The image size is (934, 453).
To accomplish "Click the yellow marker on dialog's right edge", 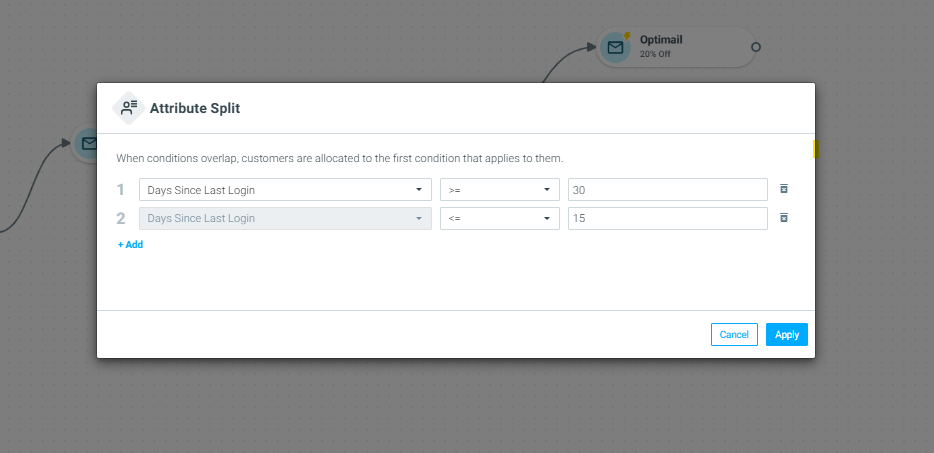I will (816, 149).
